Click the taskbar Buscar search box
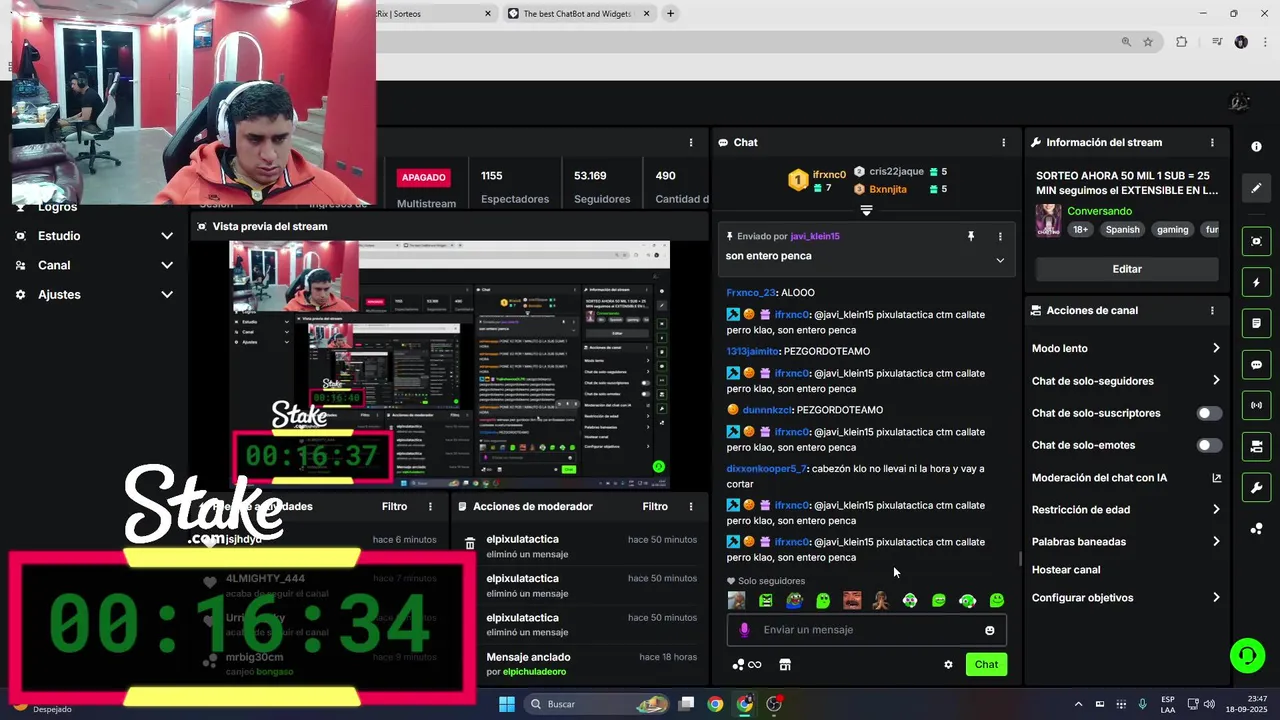1280x720 pixels. 595,704
